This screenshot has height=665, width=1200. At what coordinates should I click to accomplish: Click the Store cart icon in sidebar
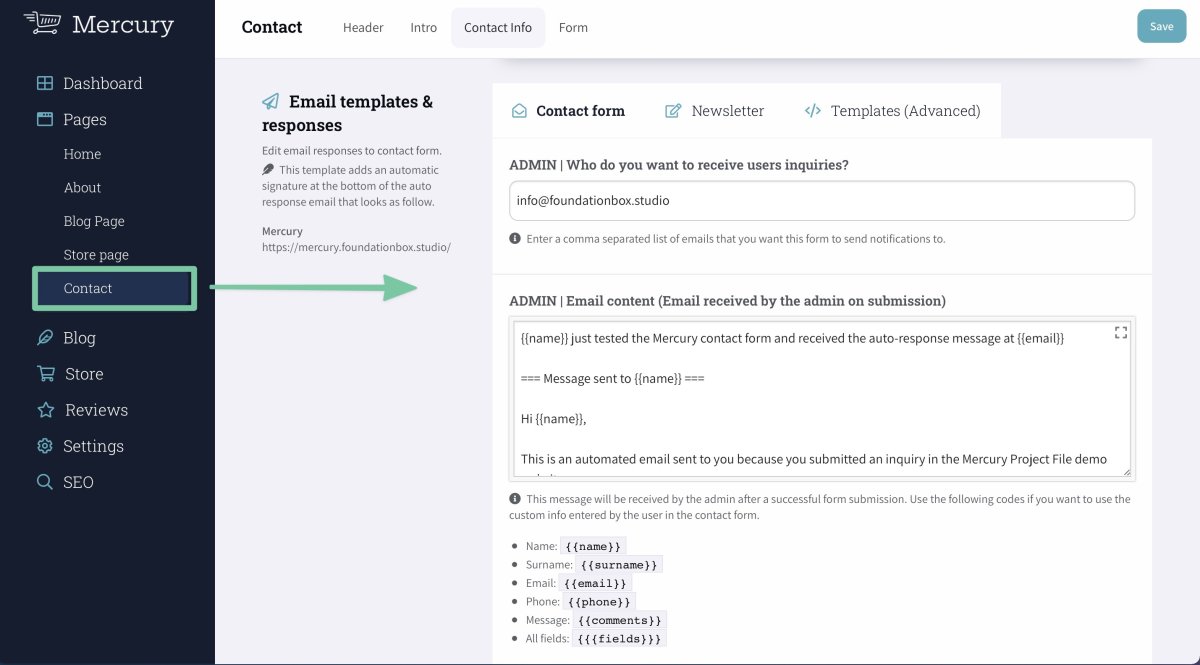(x=45, y=374)
